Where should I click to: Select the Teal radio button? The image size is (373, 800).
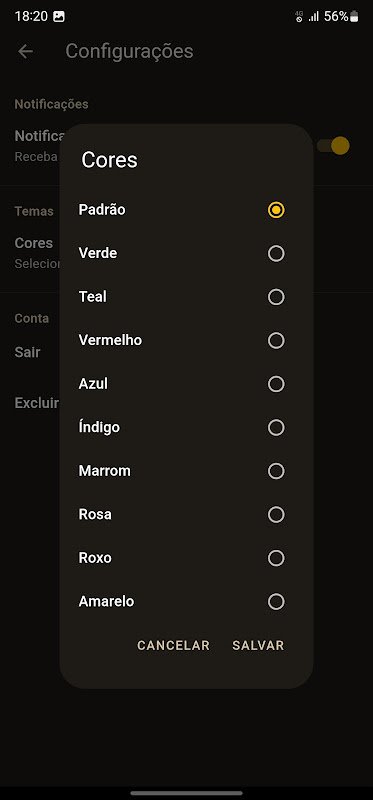click(x=276, y=297)
